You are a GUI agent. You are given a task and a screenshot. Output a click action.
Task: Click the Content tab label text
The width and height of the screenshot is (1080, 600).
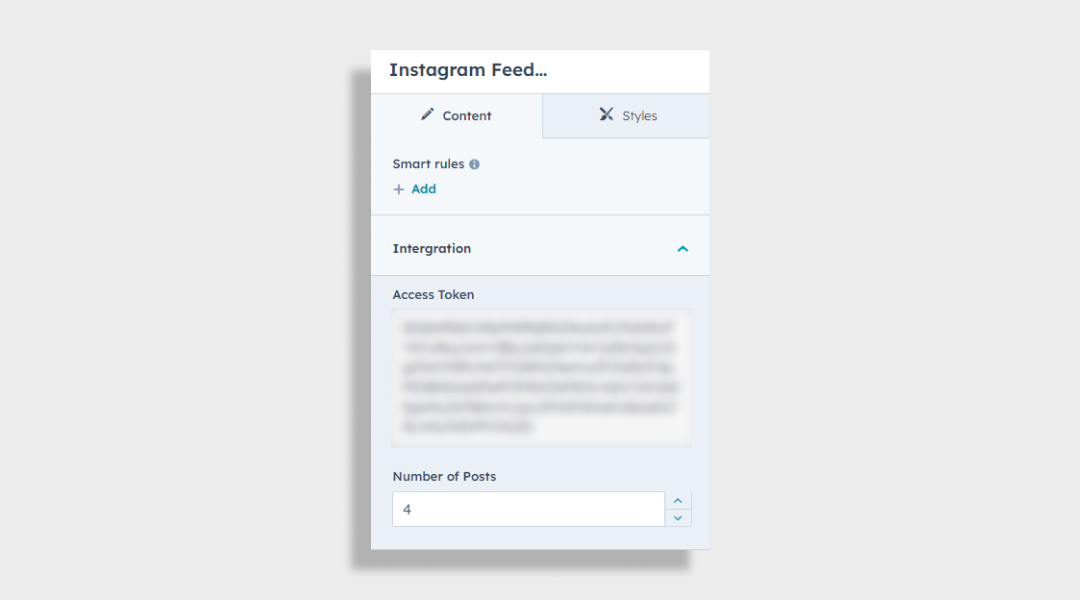pyautogui.click(x=467, y=116)
